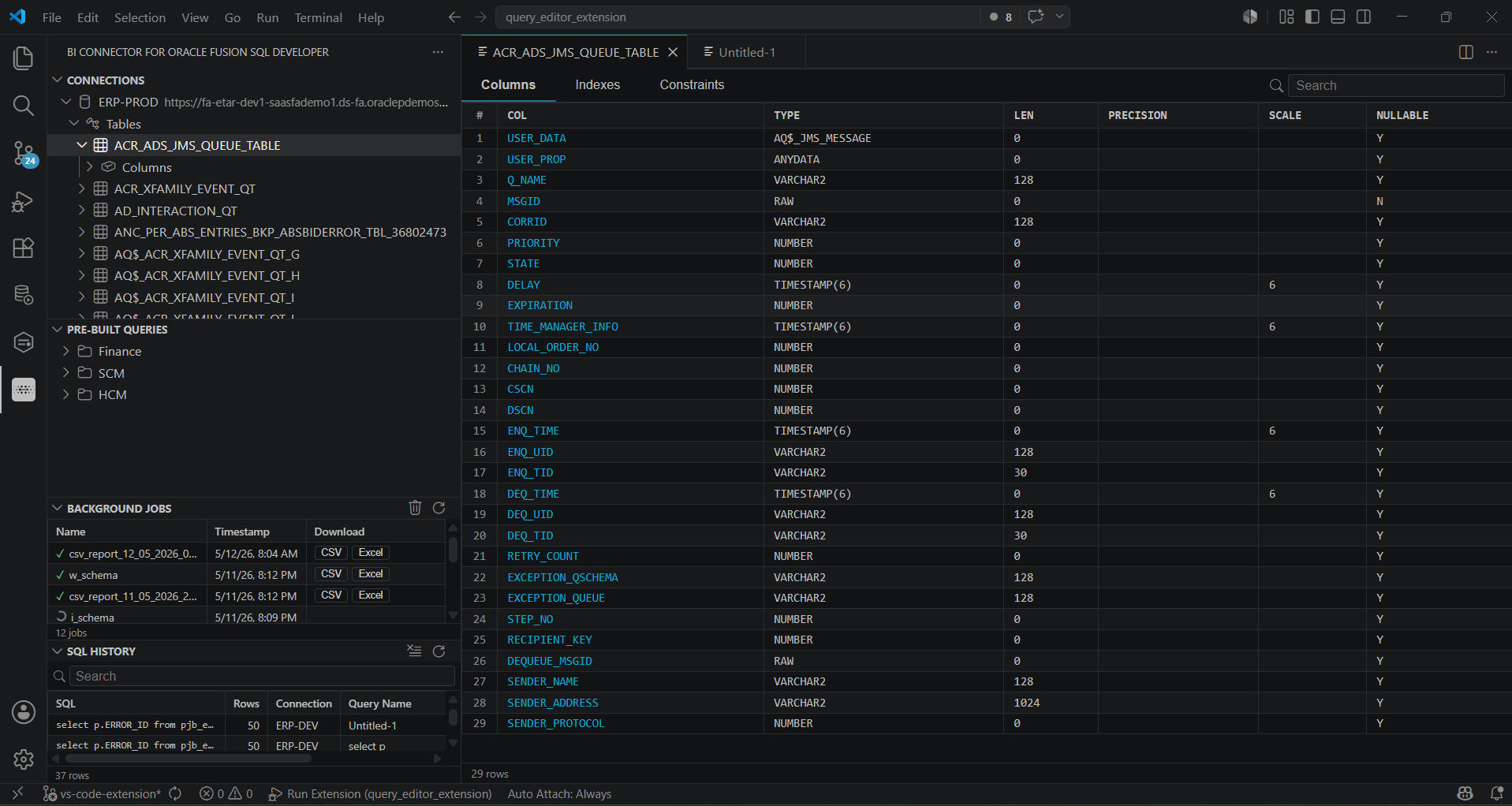Refresh the Background Jobs list
Image resolution: width=1512 pixels, height=806 pixels.
[439, 508]
